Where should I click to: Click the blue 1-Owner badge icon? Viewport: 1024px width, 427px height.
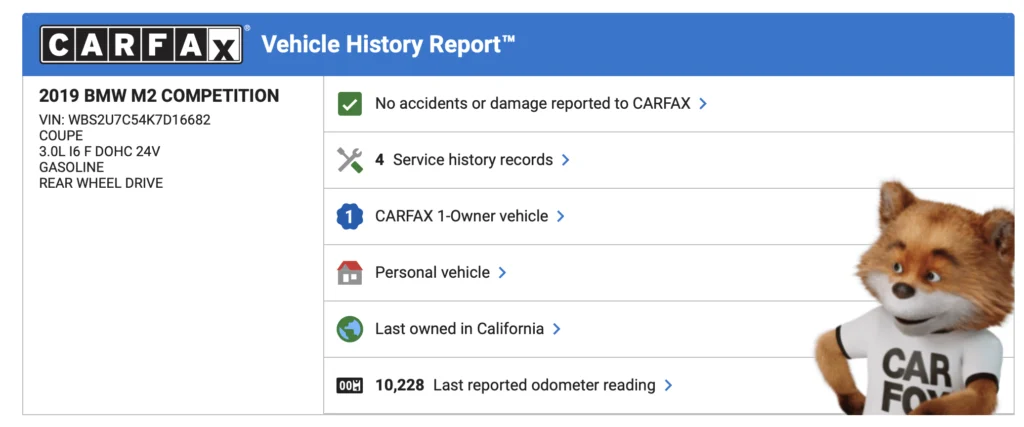click(x=349, y=216)
